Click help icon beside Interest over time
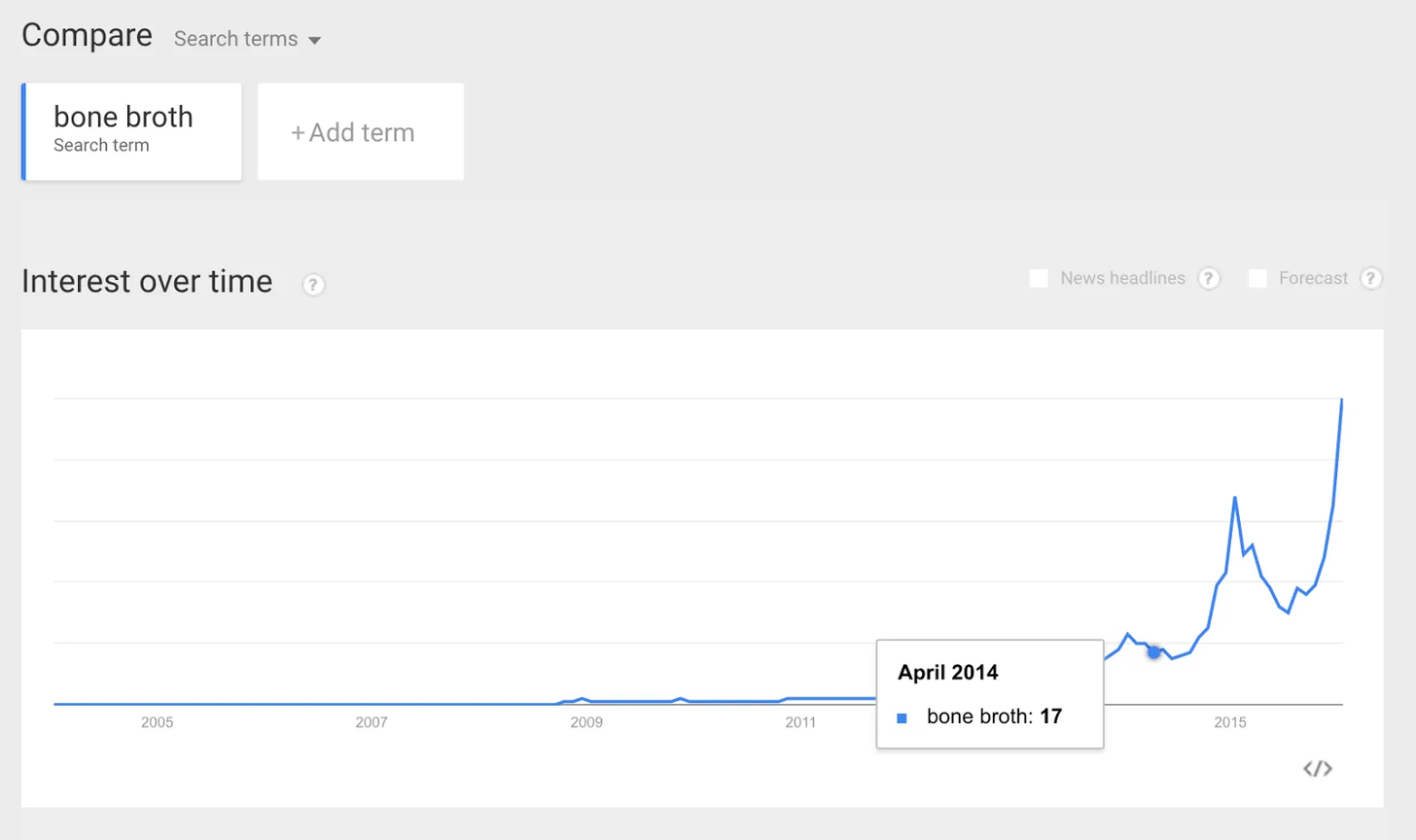Image resolution: width=1416 pixels, height=840 pixels. pos(313,285)
